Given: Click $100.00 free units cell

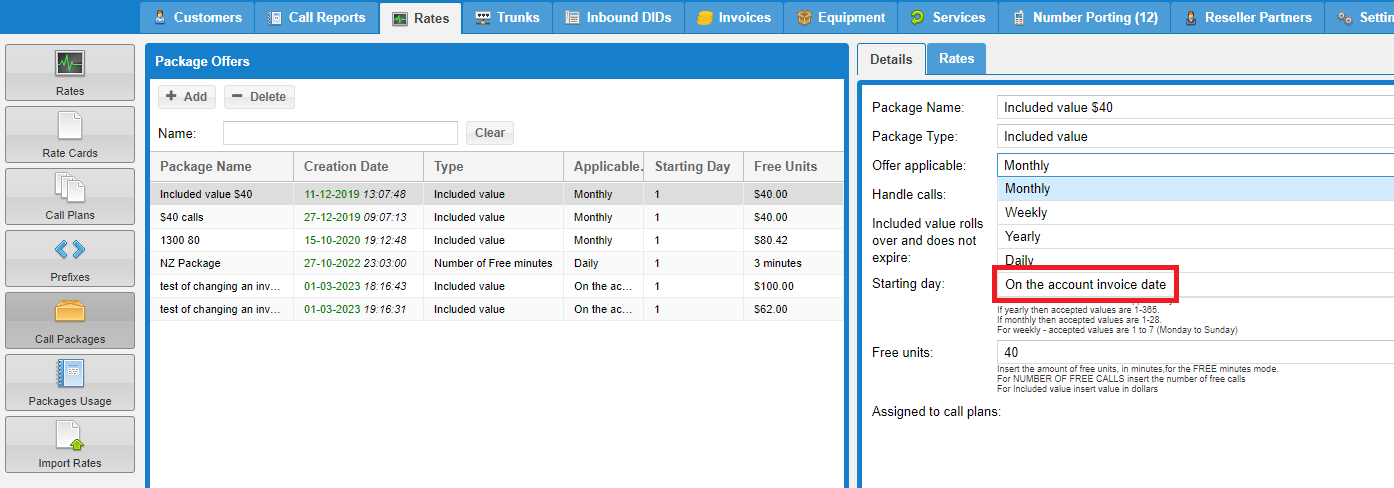Looking at the screenshot, I should (774, 286).
